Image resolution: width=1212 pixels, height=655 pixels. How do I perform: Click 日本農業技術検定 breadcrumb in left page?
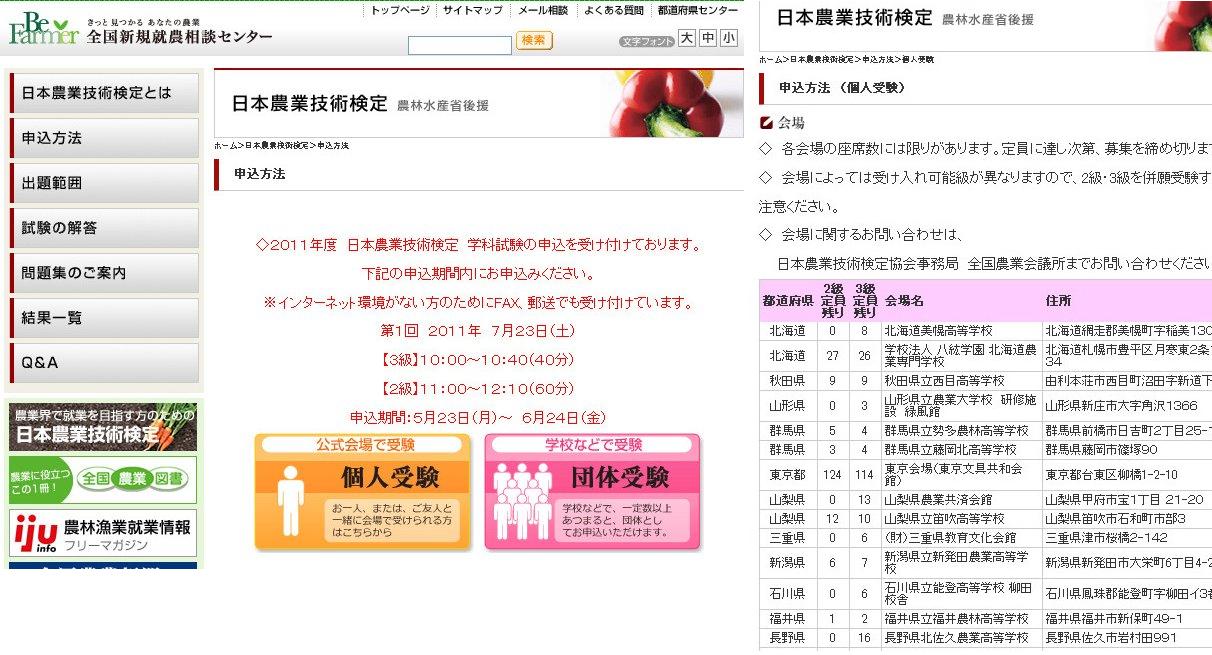pos(276,146)
